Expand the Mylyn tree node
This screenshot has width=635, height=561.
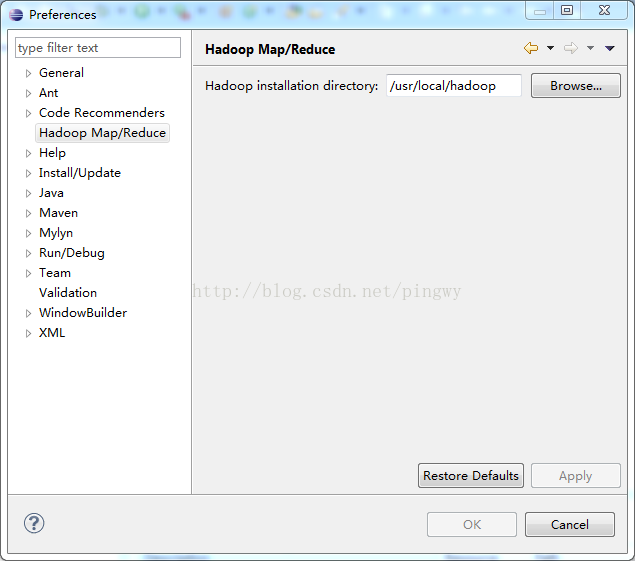tap(28, 233)
